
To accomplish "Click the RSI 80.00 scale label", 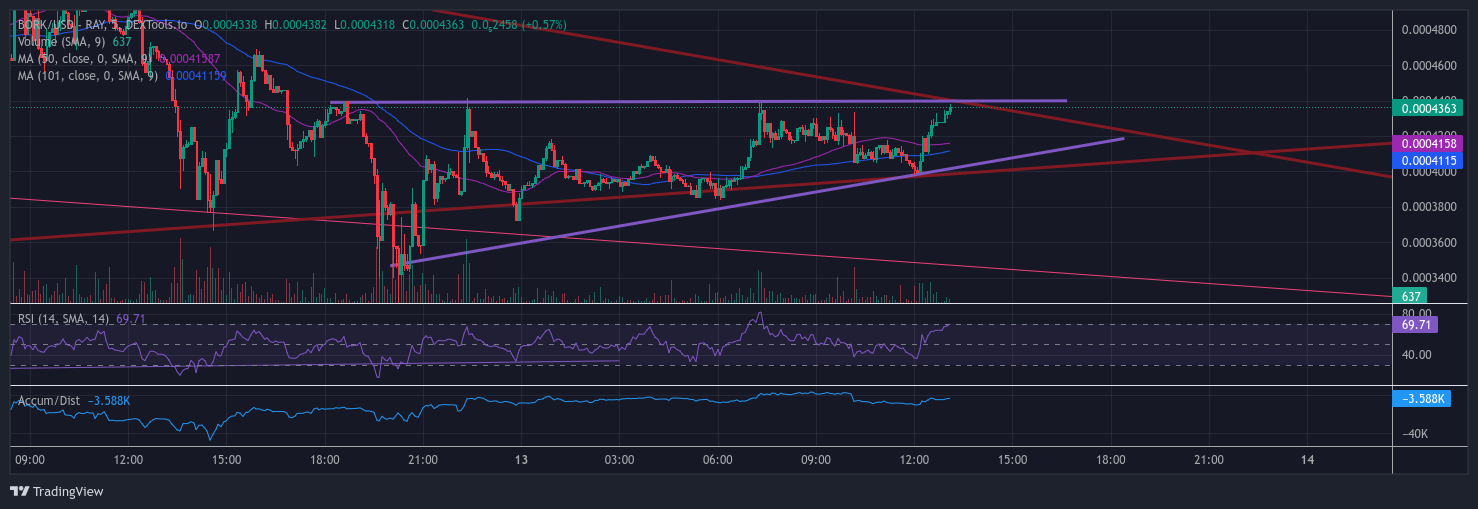I will click(x=1416, y=313).
